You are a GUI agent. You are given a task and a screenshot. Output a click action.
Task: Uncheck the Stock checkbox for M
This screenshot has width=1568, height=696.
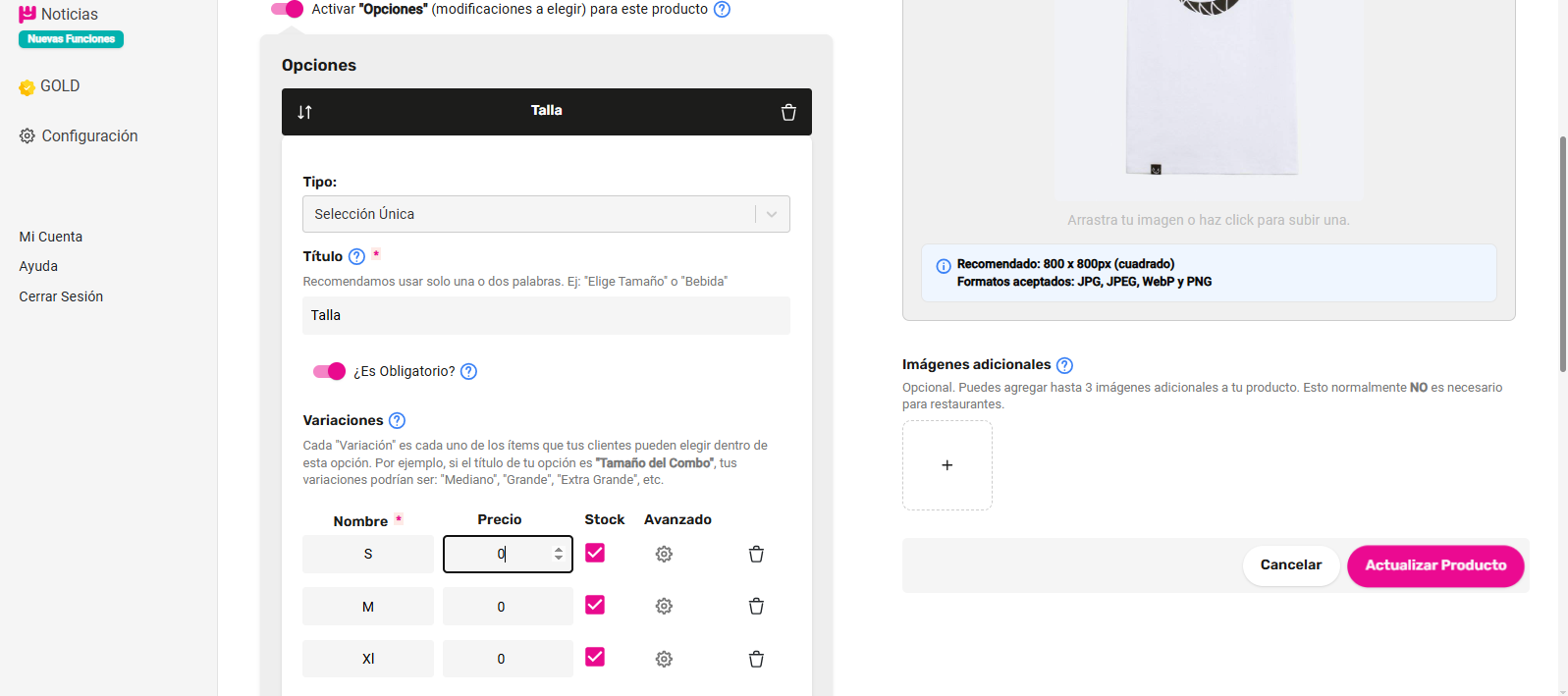tap(595, 605)
